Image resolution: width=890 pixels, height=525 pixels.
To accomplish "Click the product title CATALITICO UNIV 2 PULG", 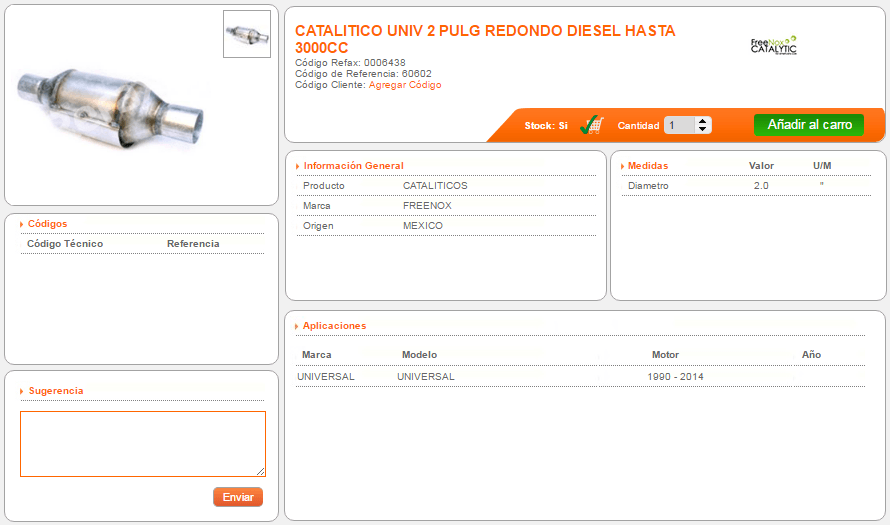I will (x=485, y=39).
